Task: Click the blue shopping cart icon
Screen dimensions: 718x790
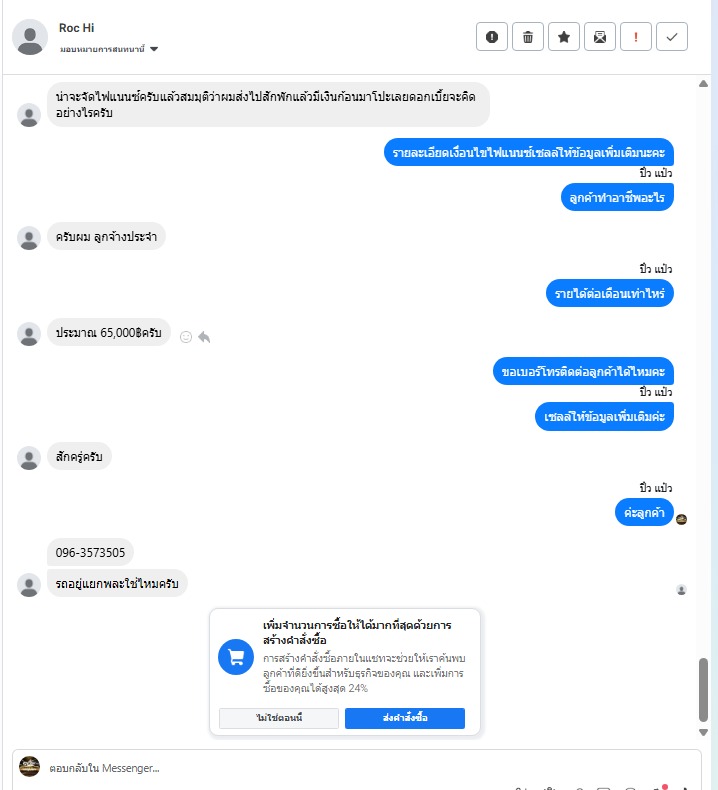Action: [x=236, y=657]
